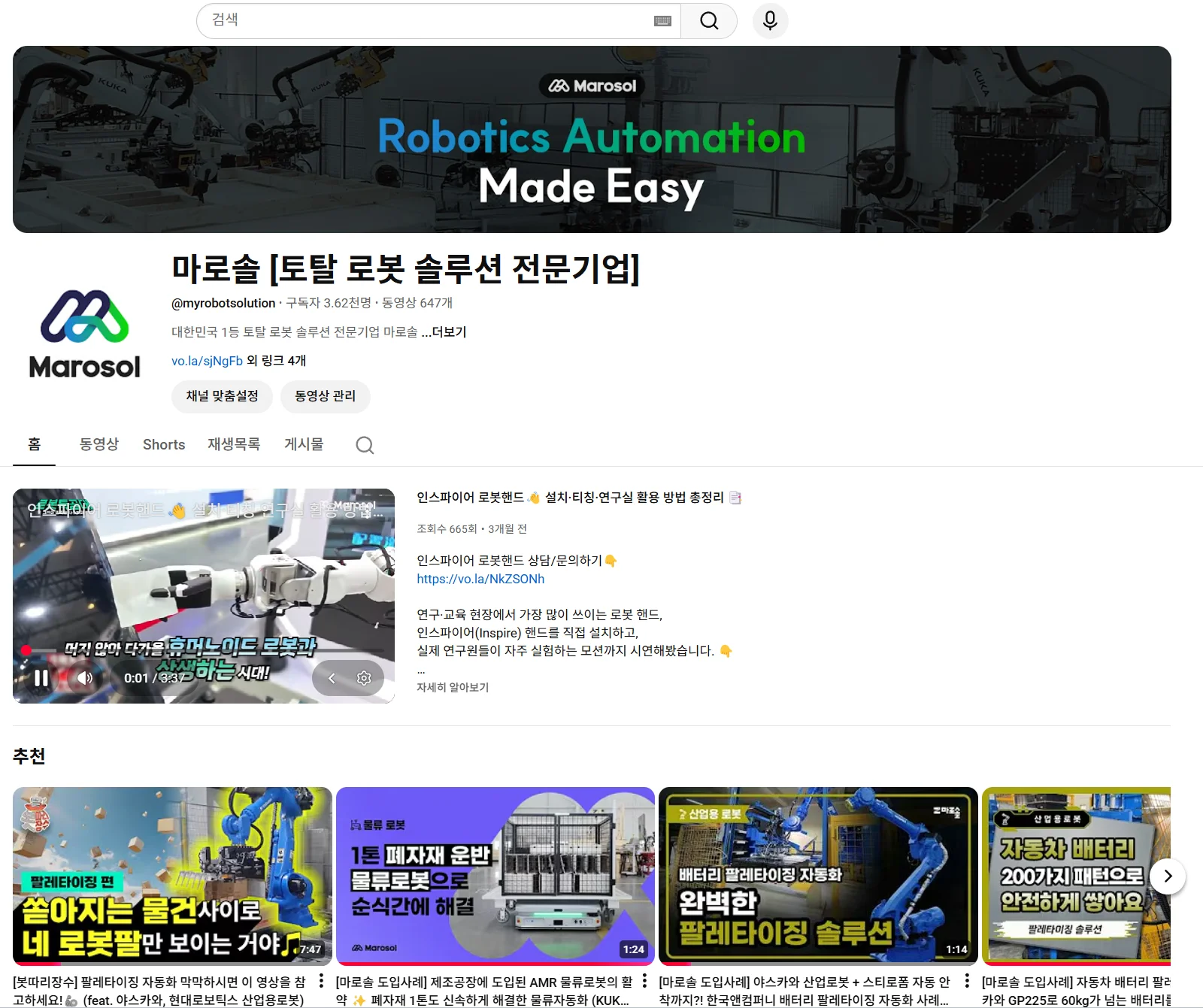Play the 1톤 폐자재 운반 물류로봇 thumbnail
The image size is (1203, 1008).
495,876
